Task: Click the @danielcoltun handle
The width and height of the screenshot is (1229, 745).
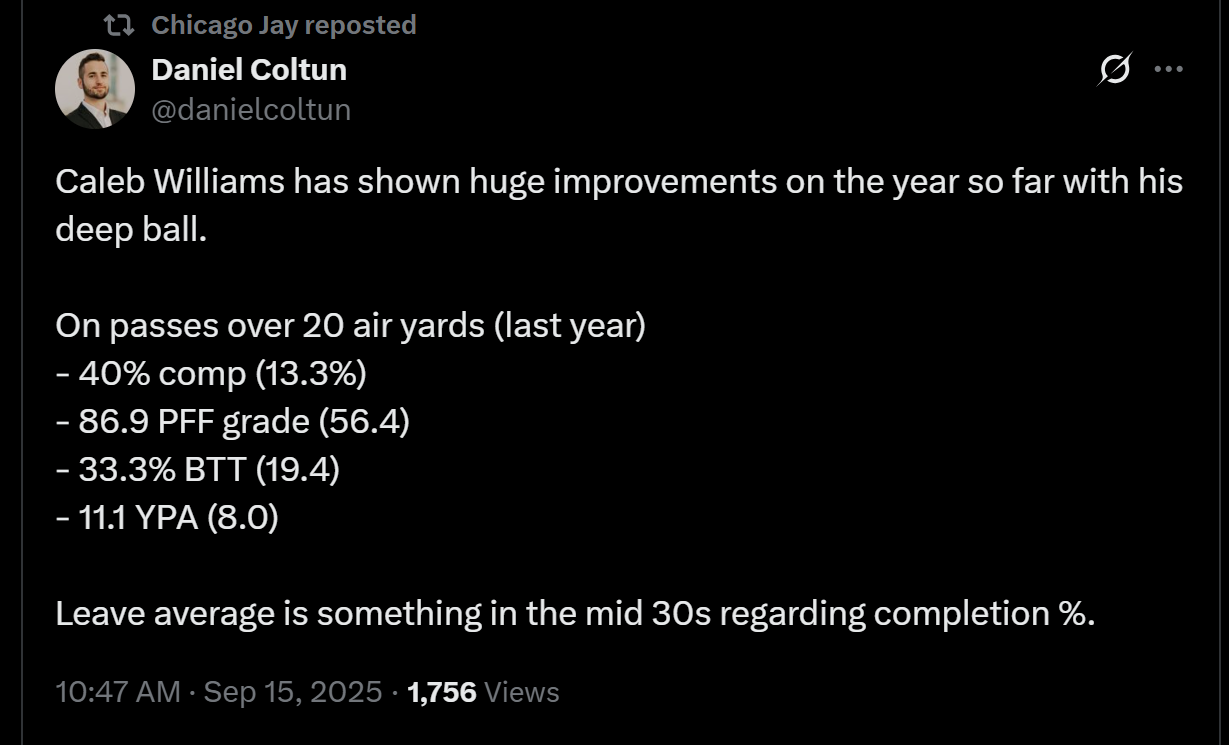Action: [251, 109]
